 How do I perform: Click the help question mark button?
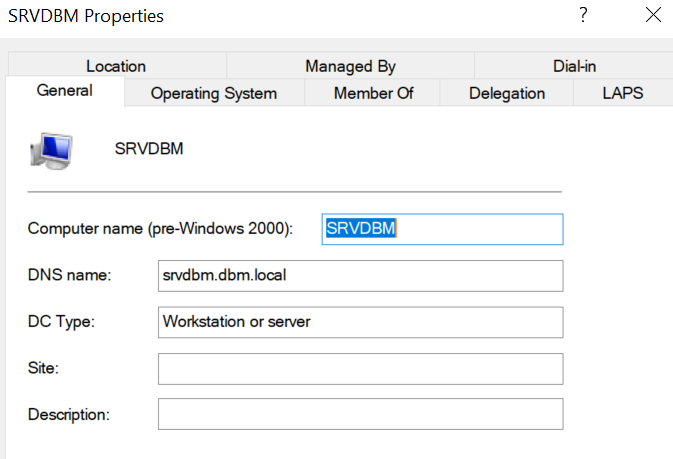click(583, 15)
